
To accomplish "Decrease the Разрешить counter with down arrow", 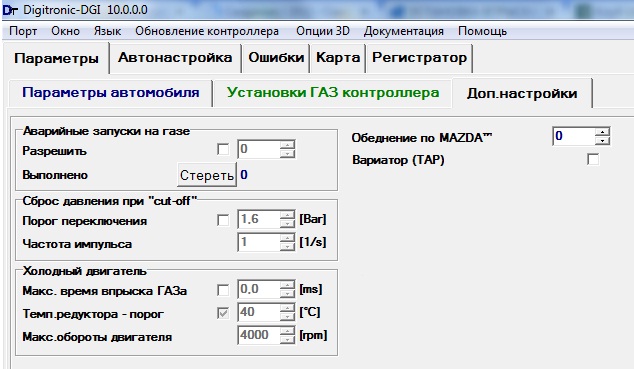I will point(287,154).
